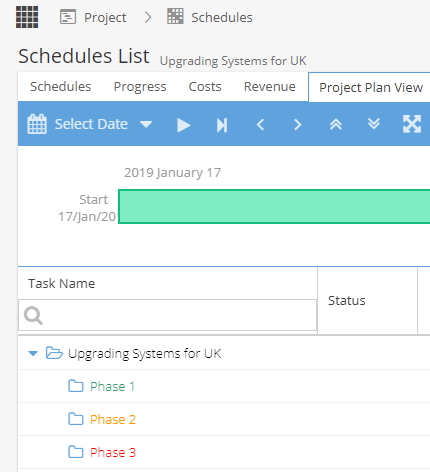Open the app grid menu icon

pos(27,17)
